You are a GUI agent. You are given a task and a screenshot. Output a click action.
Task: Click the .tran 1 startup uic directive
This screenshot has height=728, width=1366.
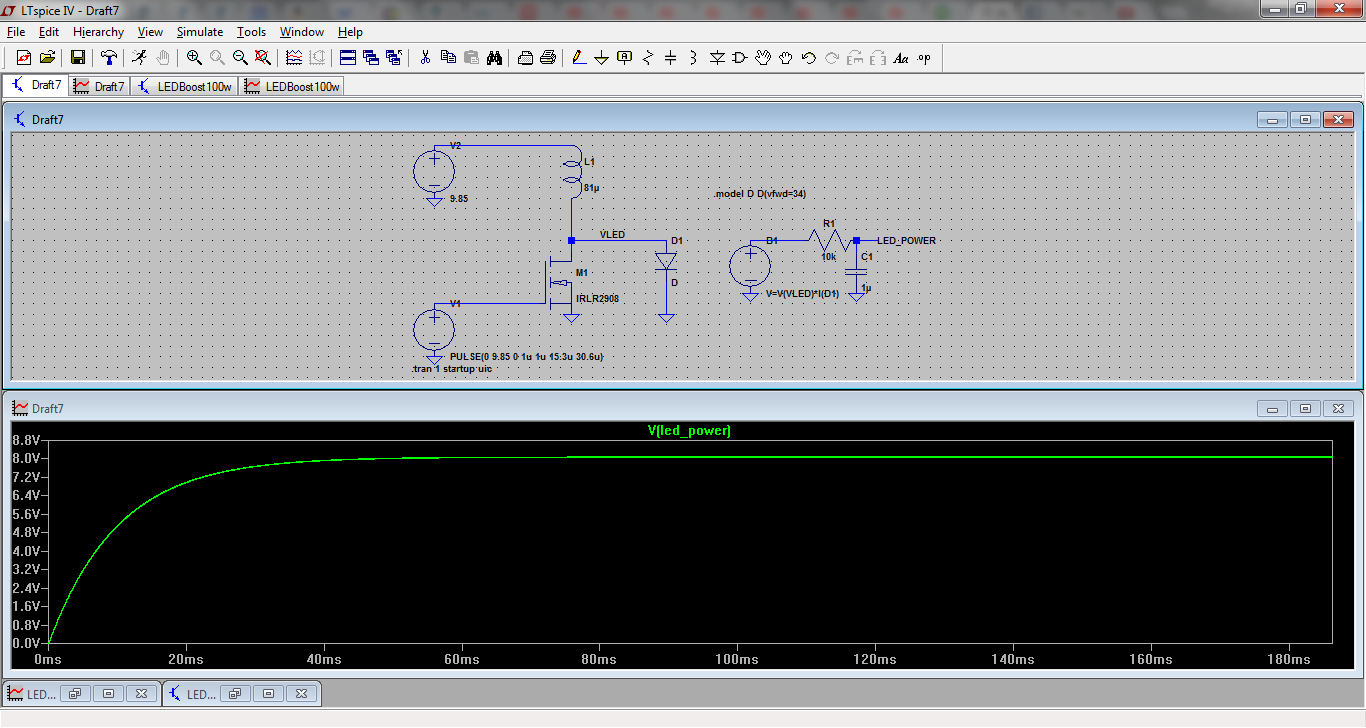pos(452,369)
